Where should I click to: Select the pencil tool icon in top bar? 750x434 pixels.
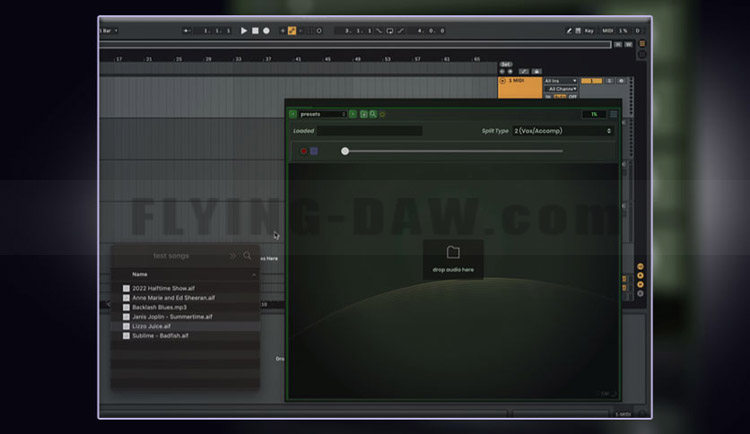tap(569, 31)
